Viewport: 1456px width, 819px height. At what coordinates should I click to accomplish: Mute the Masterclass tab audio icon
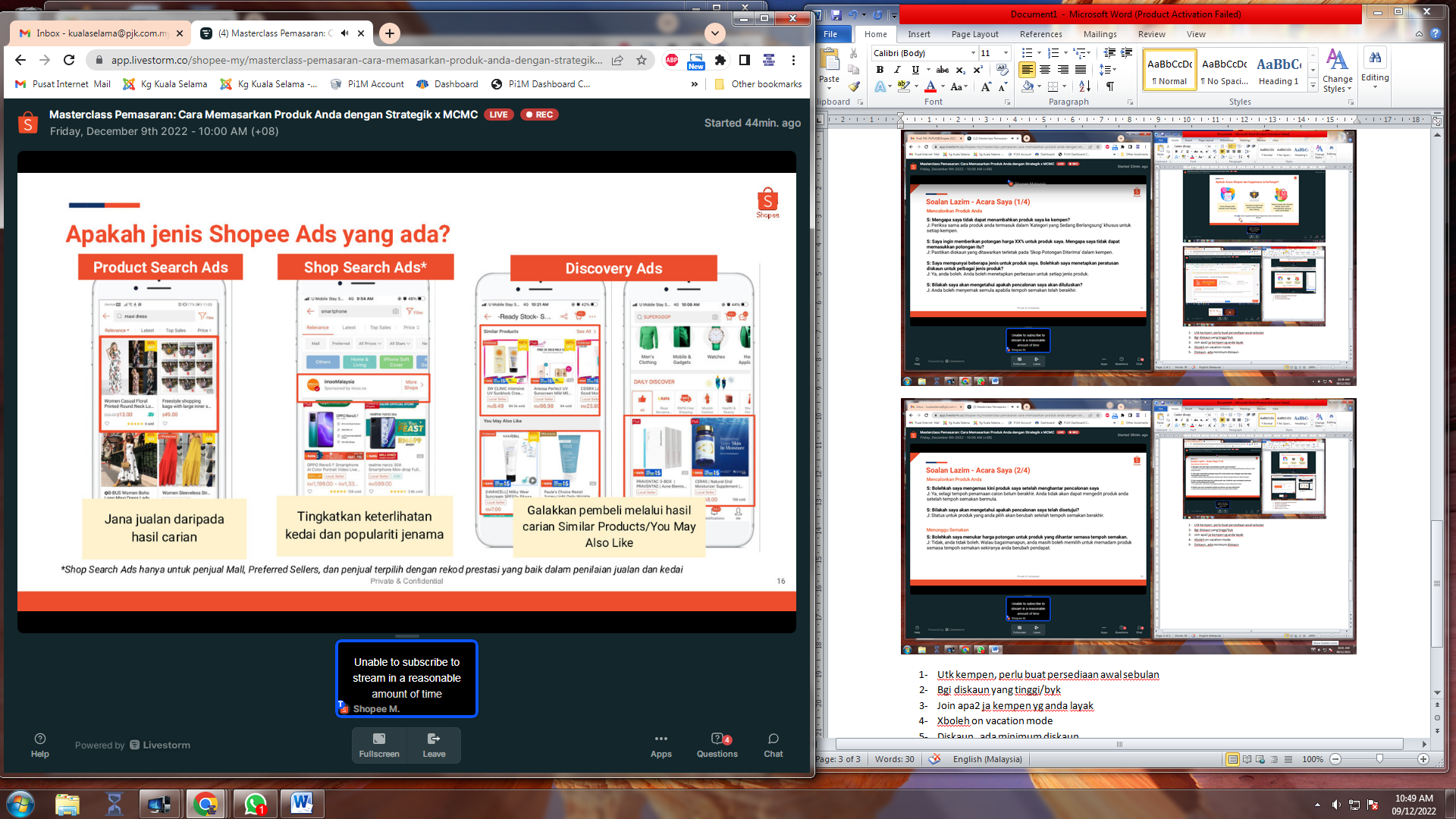[x=345, y=33]
